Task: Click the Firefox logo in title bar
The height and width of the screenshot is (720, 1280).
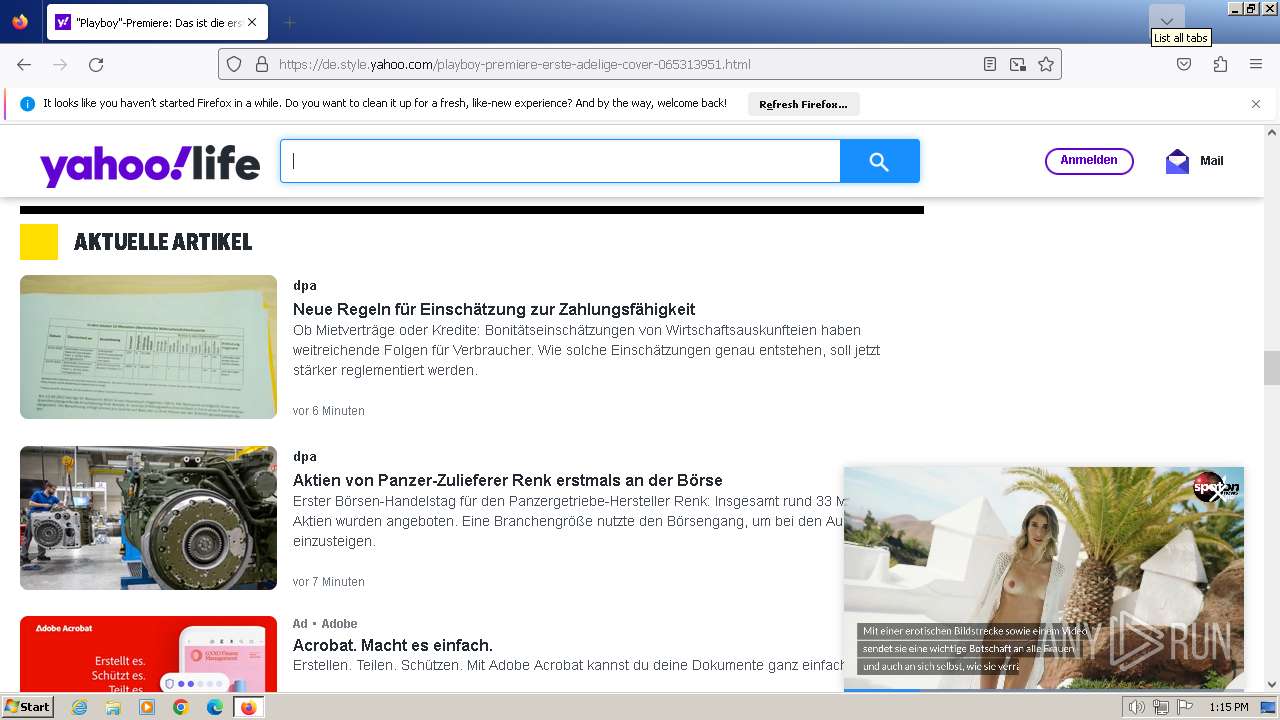Action: pos(20,22)
